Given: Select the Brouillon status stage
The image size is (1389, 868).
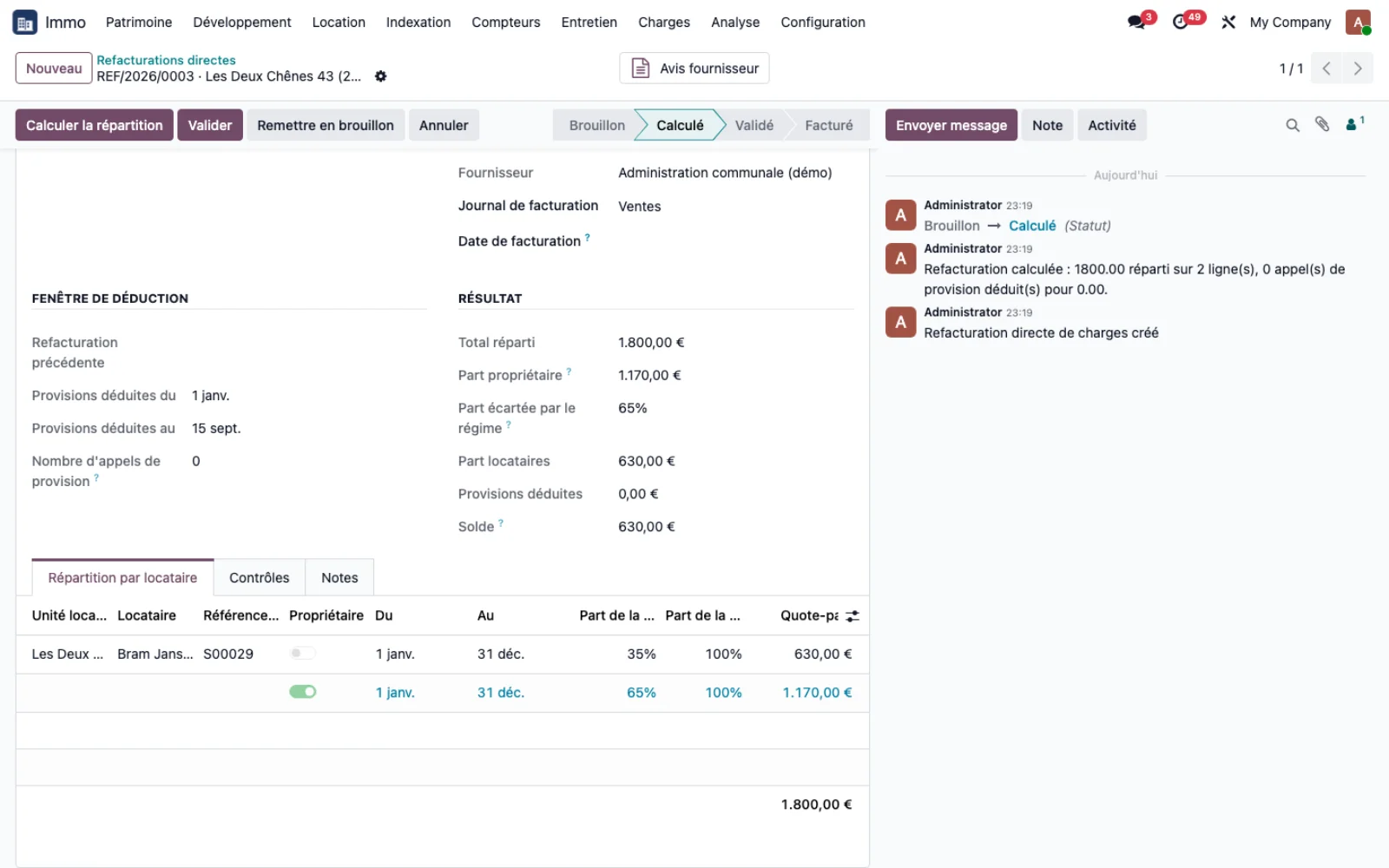Looking at the screenshot, I should pos(596,125).
